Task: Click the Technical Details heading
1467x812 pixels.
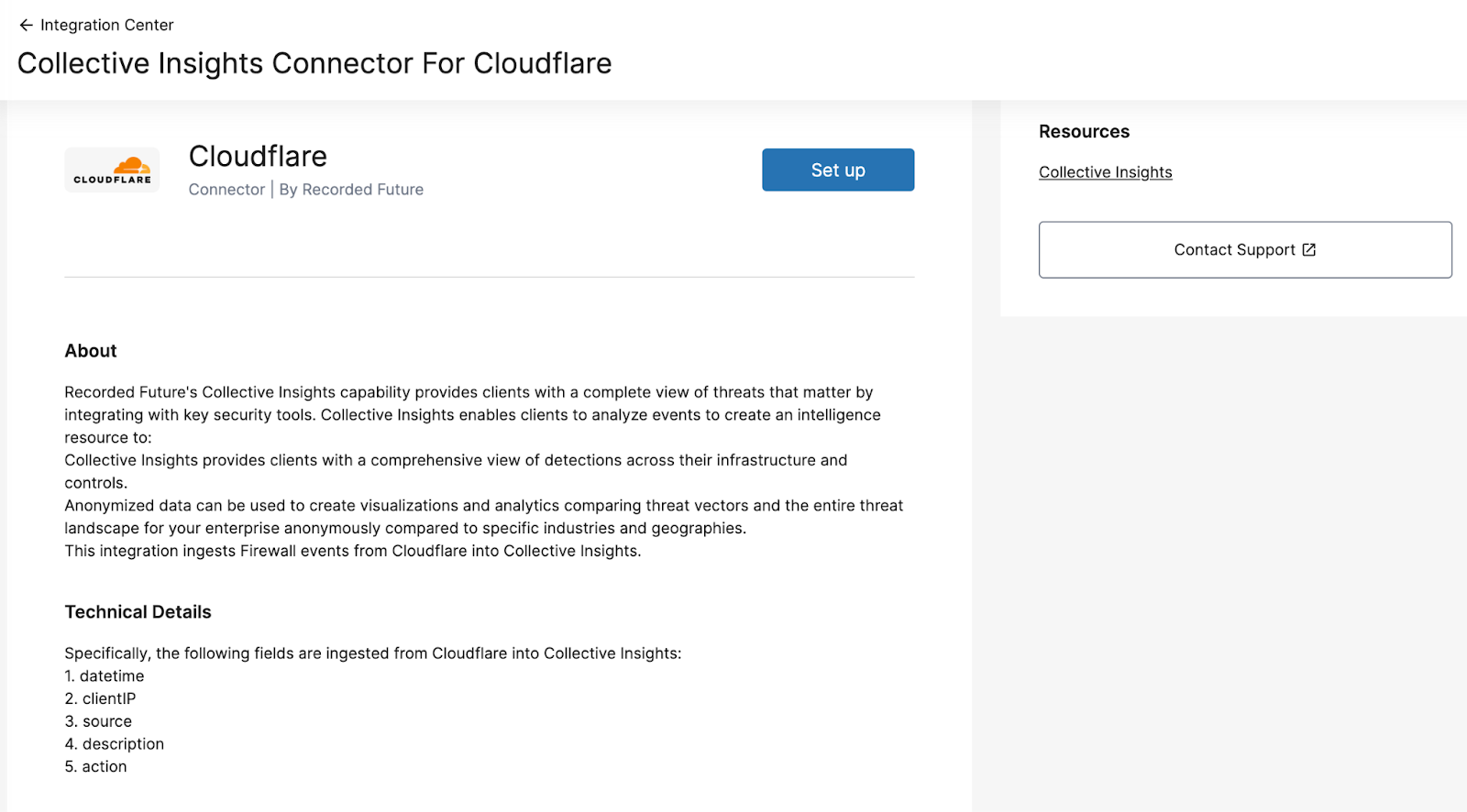Action: pyautogui.click(x=138, y=612)
